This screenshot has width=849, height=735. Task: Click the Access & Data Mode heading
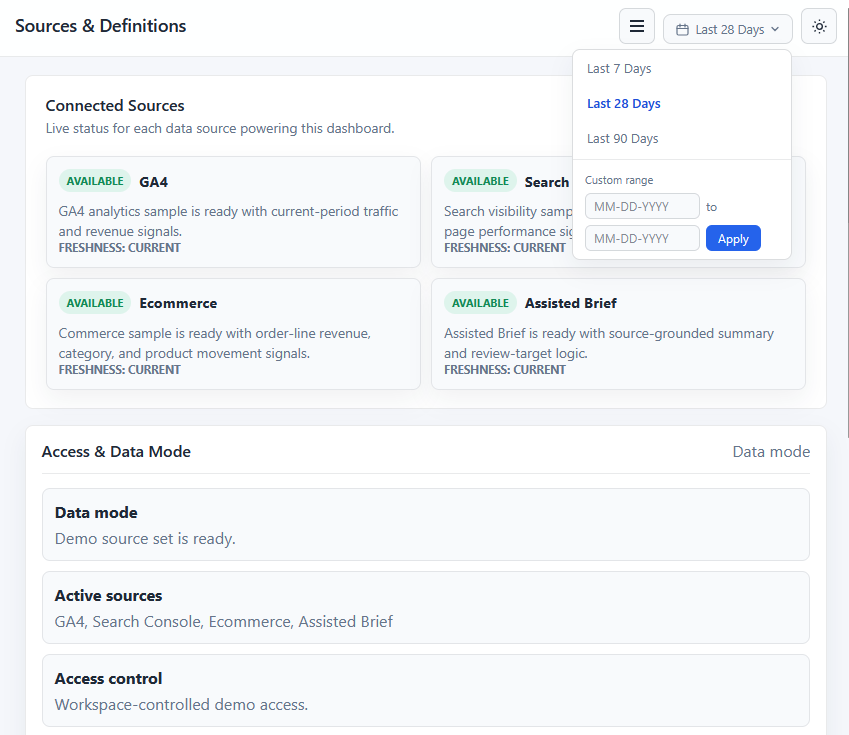(x=116, y=452)
